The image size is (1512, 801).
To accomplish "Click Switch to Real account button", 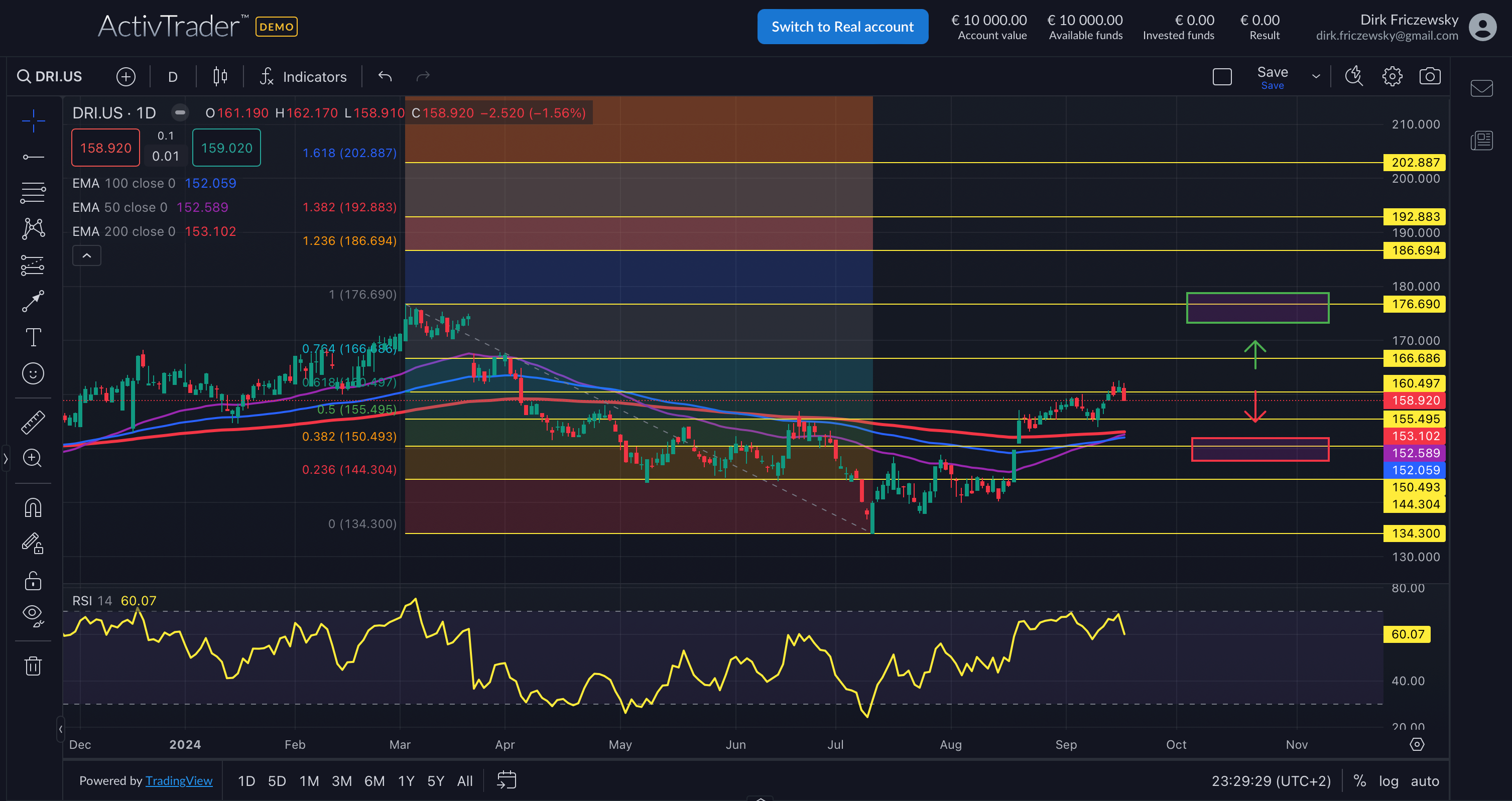I will pyautogui.click(x=842, y=27).
